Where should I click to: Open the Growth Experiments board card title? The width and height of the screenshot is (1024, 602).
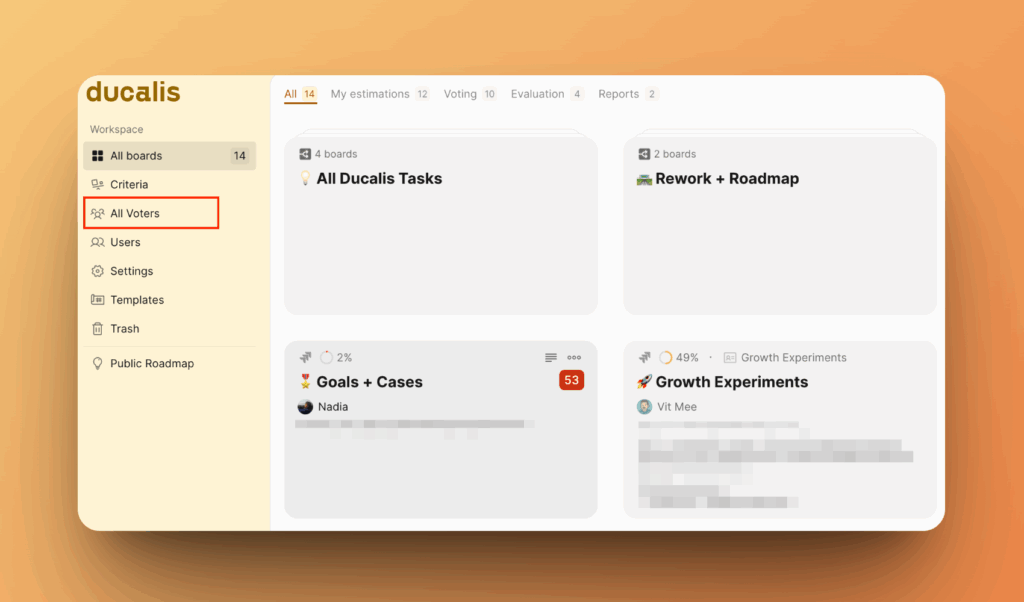(x=731, y=382)
